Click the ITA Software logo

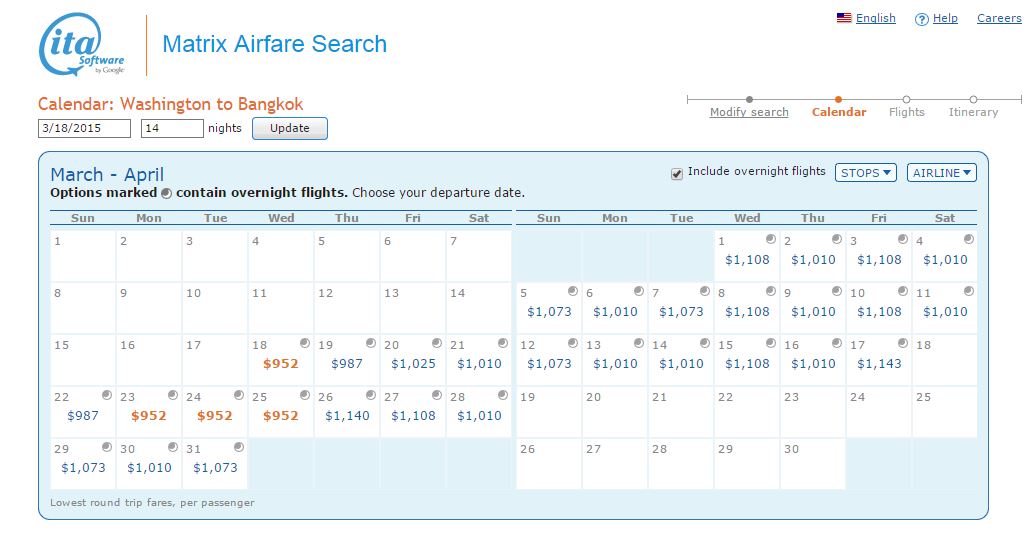pyautogui.click(x=82, y=45)
